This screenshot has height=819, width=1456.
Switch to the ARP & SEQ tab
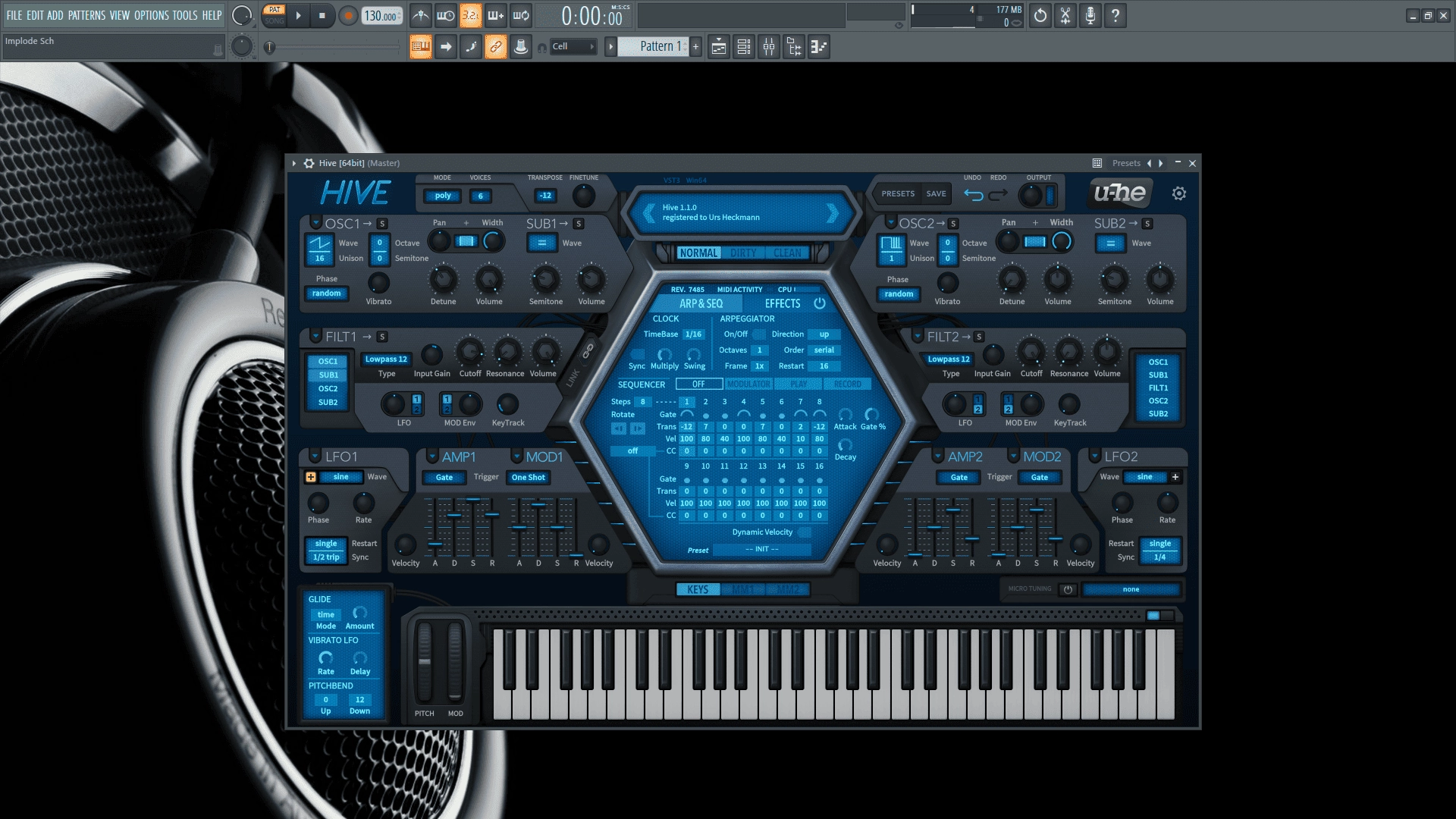point(701,303)
